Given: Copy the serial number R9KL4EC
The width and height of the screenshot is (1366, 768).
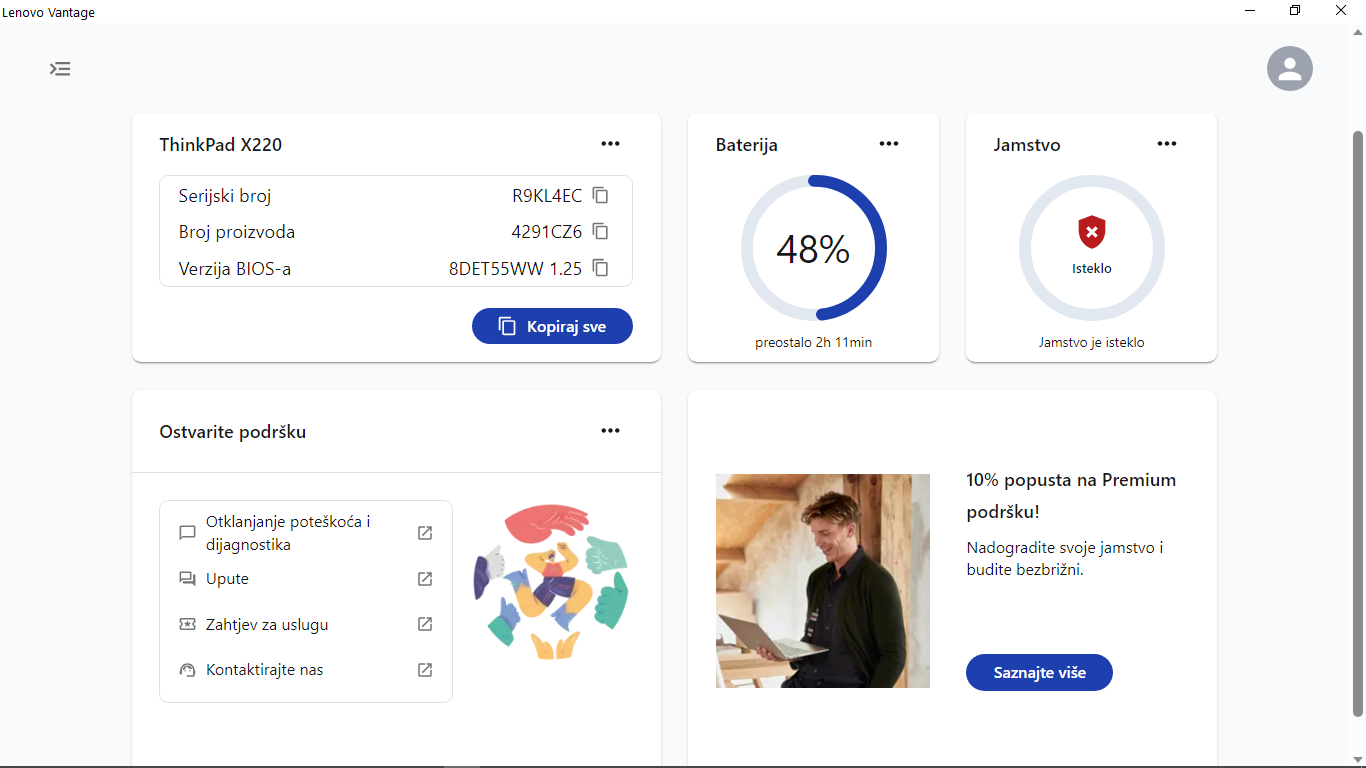Looking at the screenshot, I should pos(600,196).
